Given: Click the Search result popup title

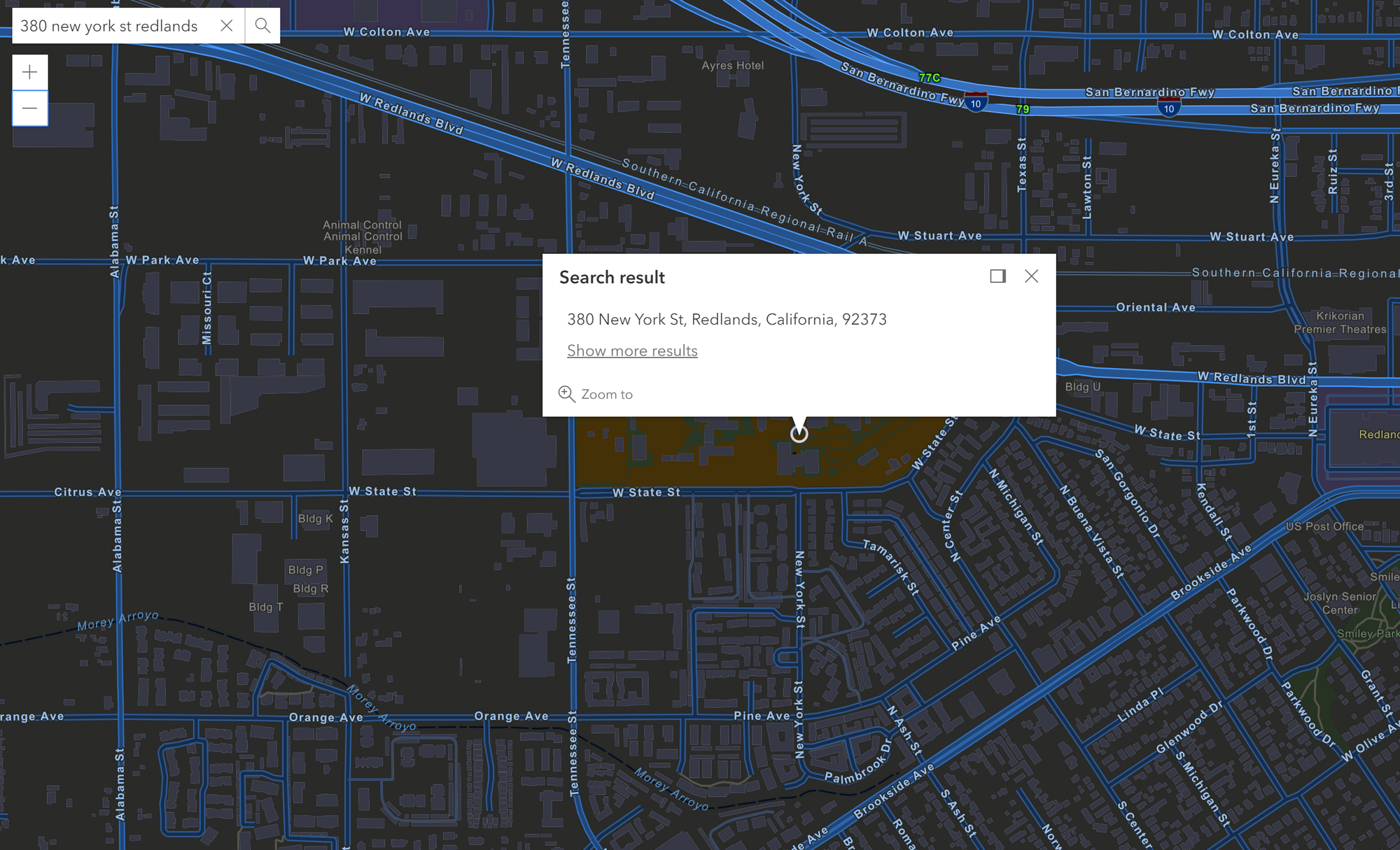Looking at the screenshot, I should 612,277.
